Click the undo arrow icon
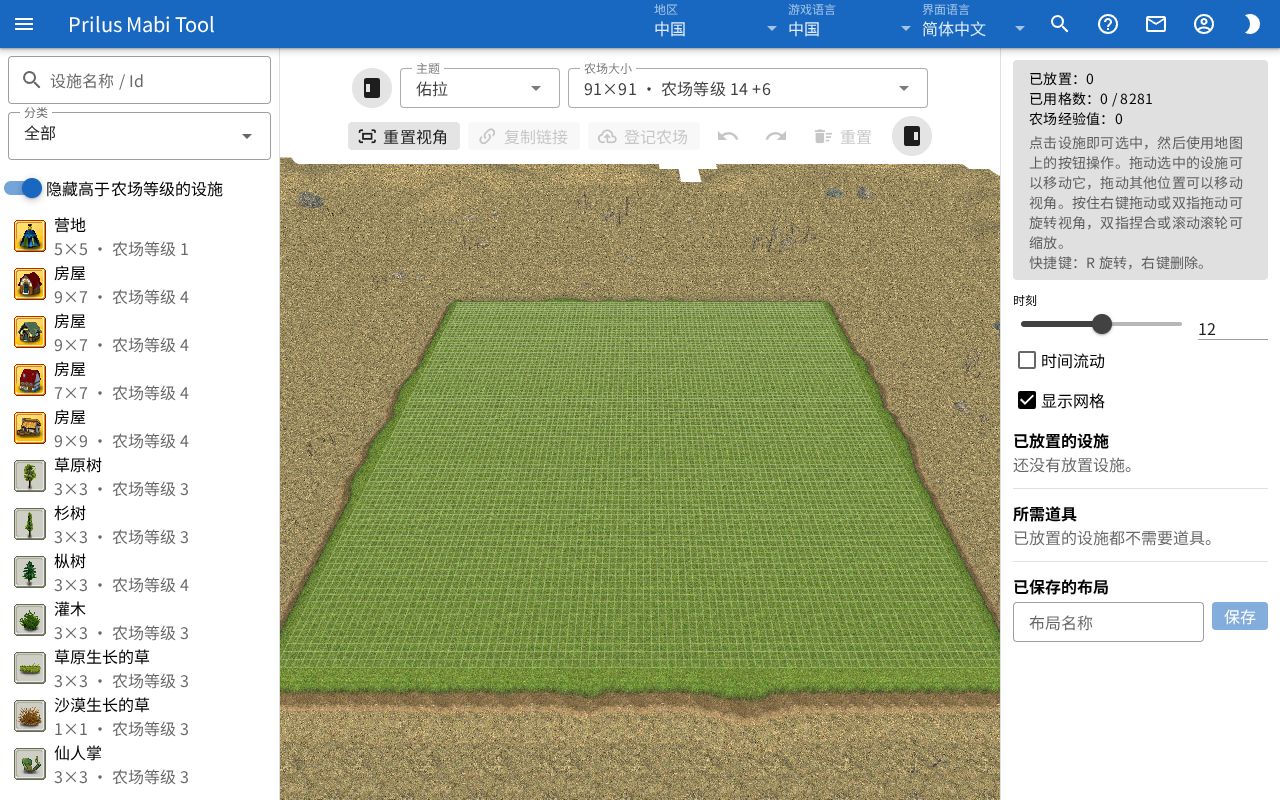This screenshot has width=1280, height=800. coord(728,136)
